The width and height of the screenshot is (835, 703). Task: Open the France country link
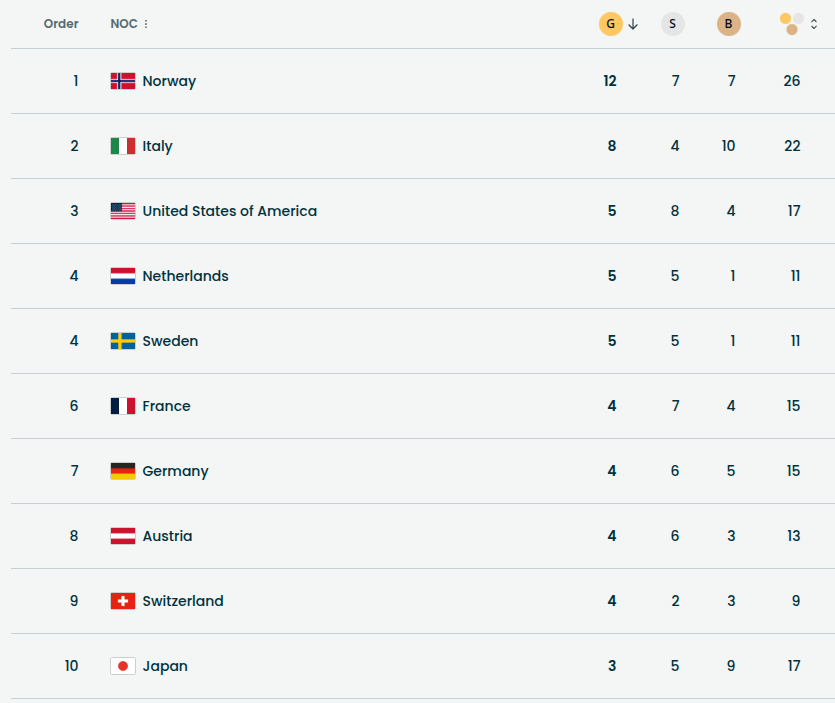coord(166,406)
